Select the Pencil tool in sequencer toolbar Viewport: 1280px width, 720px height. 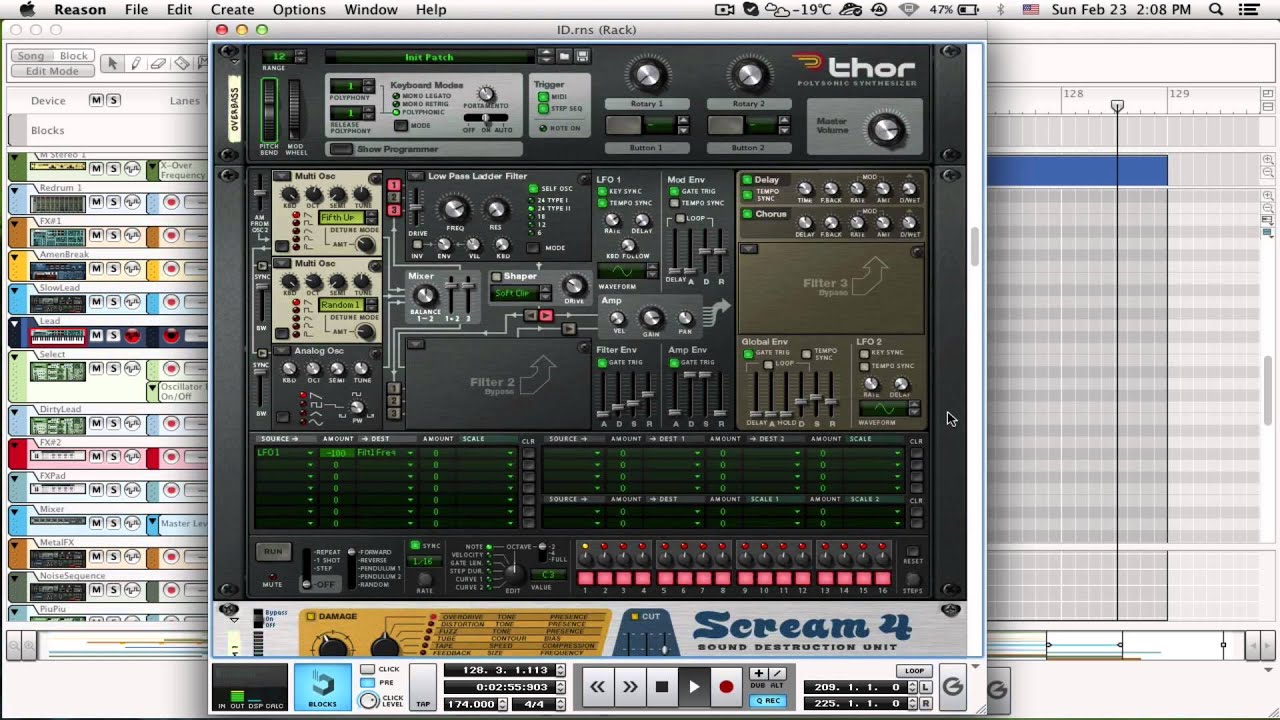[x=136, y=63]
